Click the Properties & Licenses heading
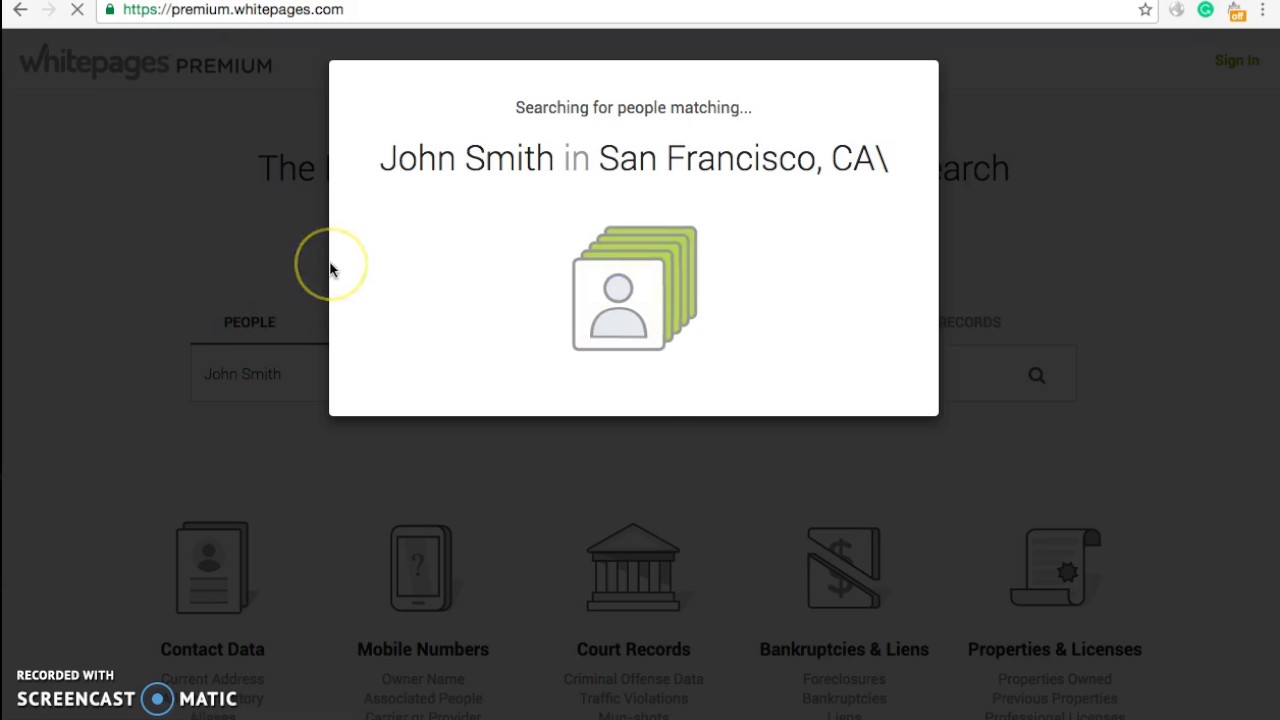 click(1055, 649)
